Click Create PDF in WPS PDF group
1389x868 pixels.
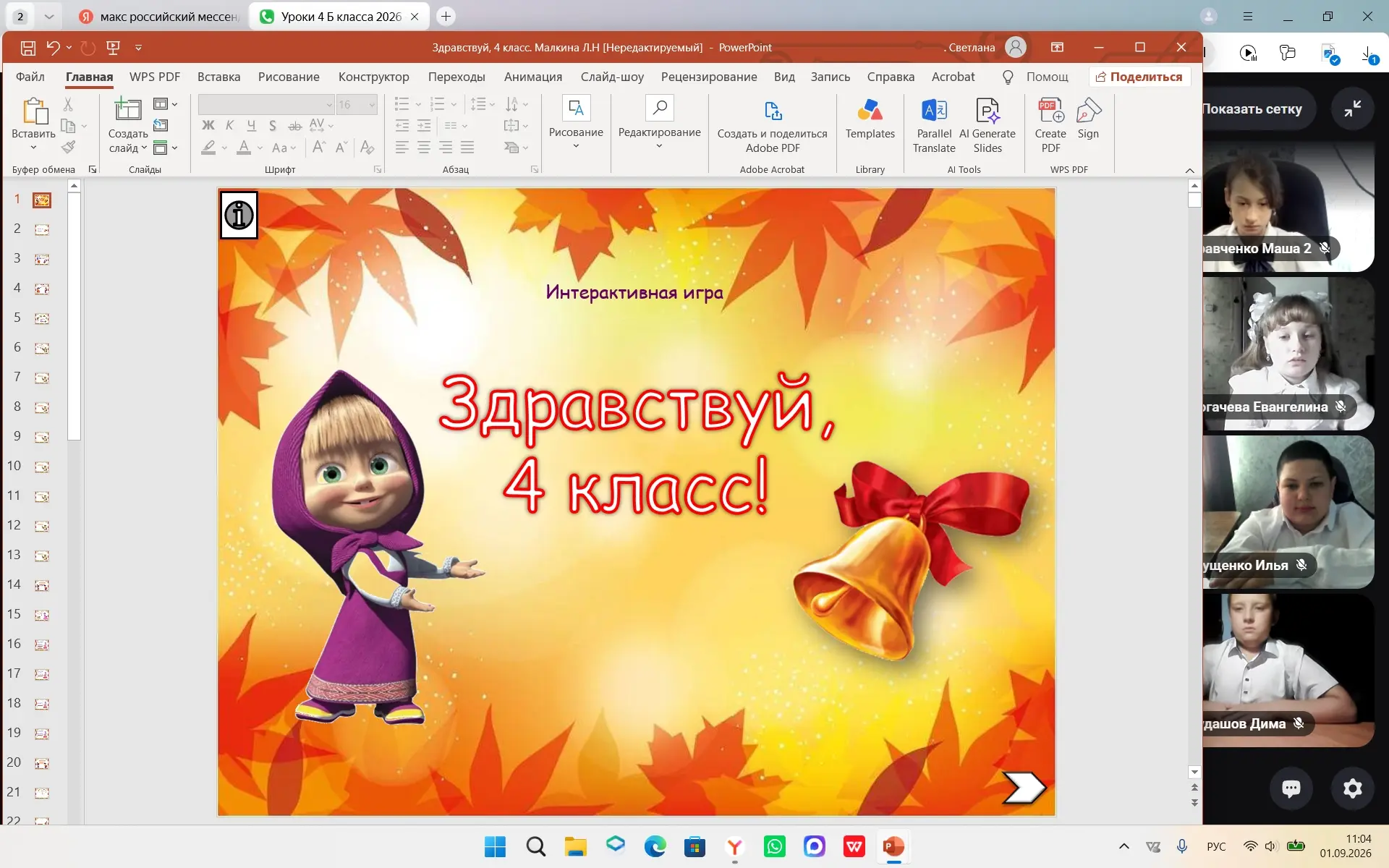[x=1050, y=127]
